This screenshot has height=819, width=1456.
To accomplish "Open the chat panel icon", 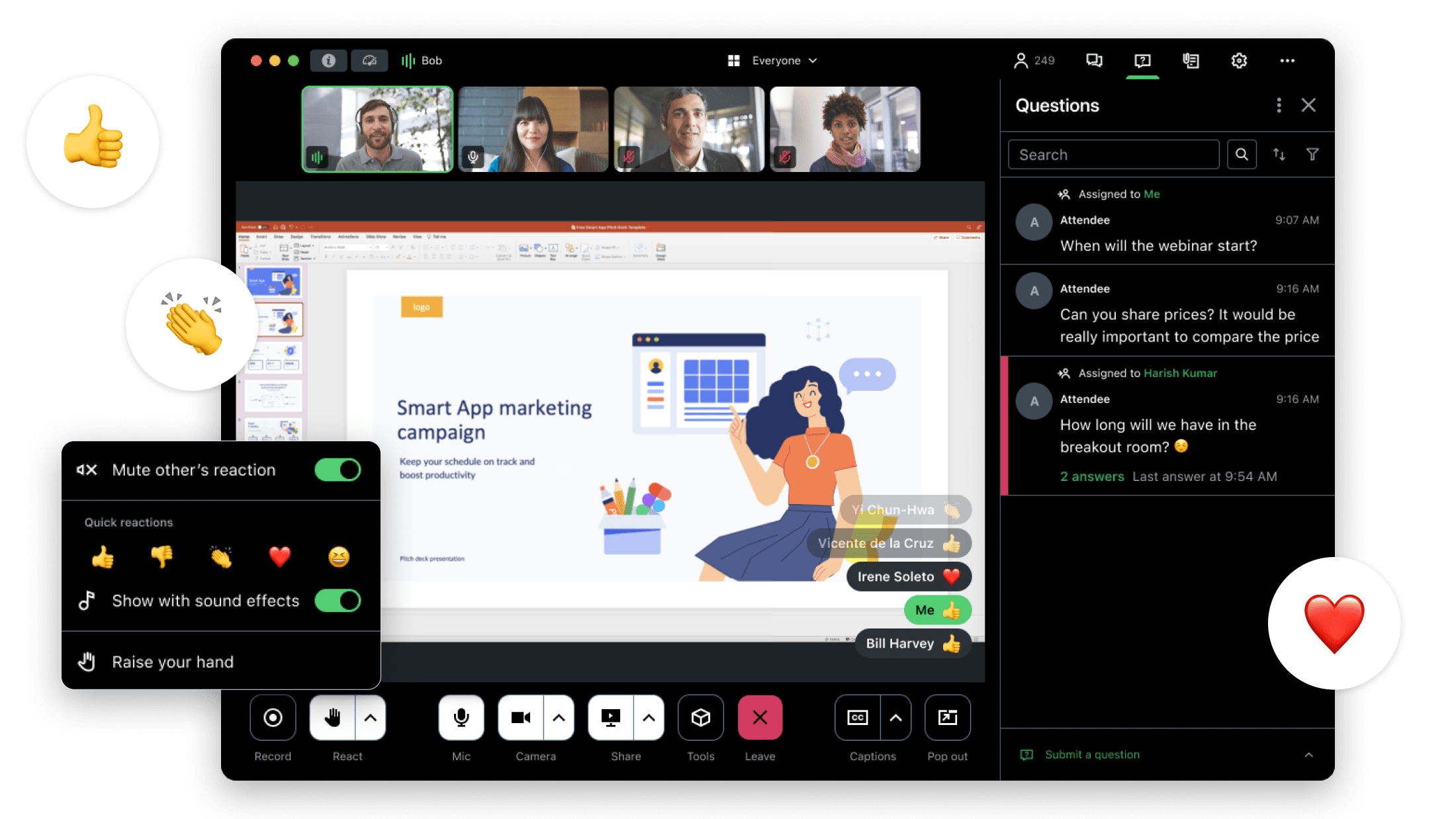I will click(x=1094, y=61).
